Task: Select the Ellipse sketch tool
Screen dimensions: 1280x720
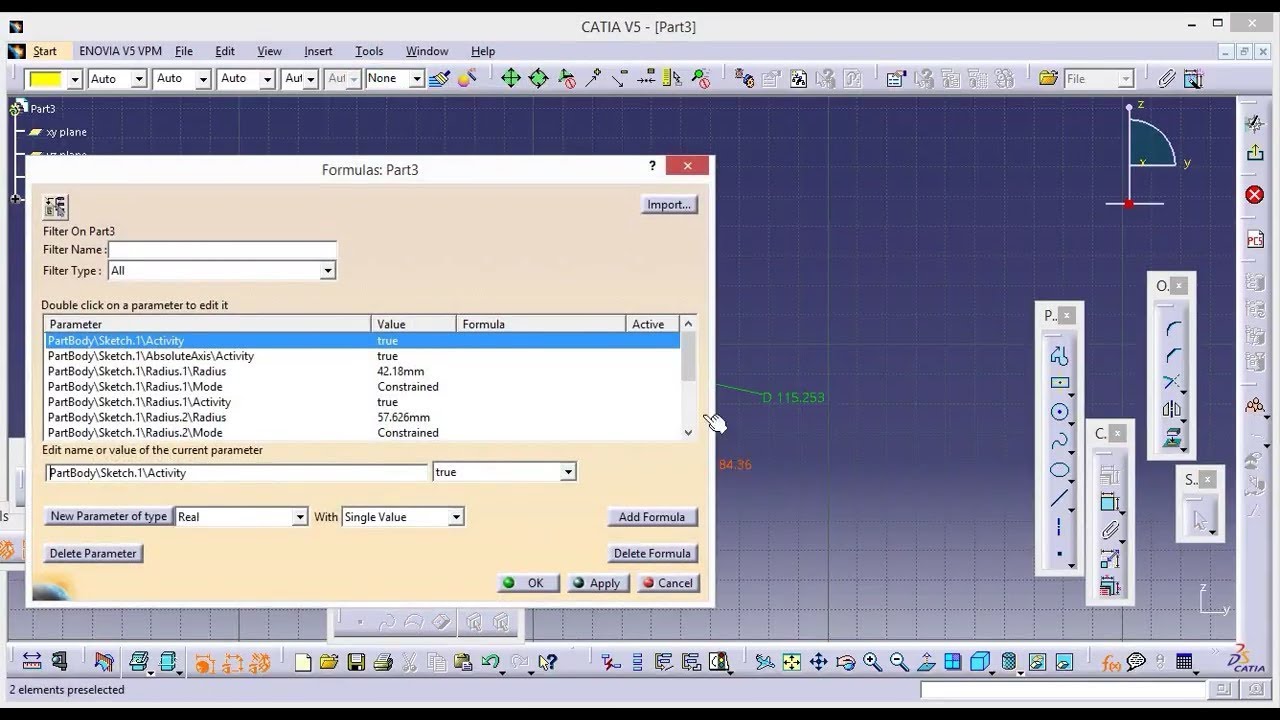Action: coord(1059,470)
